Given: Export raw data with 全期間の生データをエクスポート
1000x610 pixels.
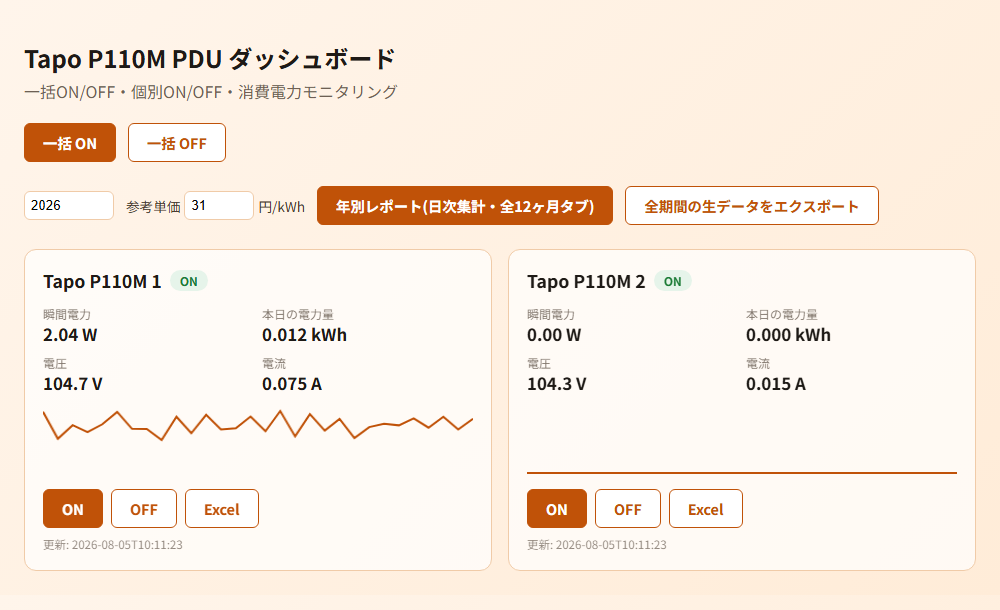Looking at the screenshot, I should (752, 205).
